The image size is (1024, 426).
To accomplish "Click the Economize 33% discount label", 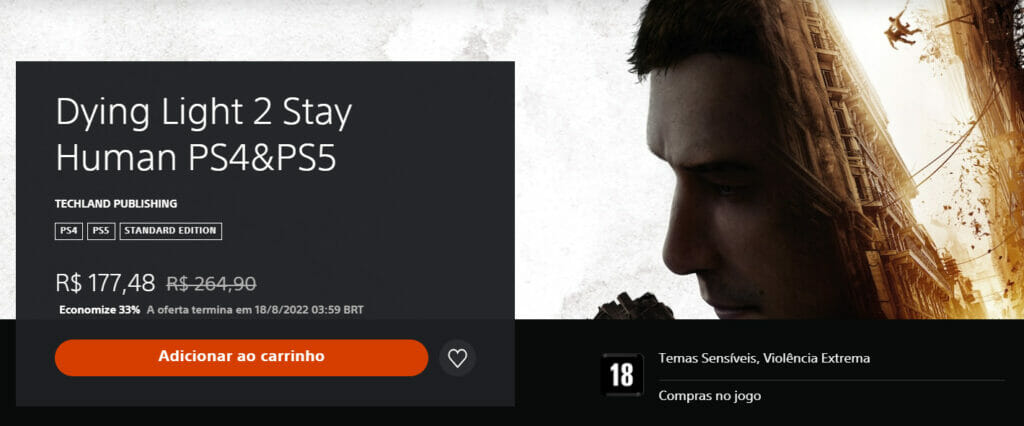I will [x=99, y=310].
